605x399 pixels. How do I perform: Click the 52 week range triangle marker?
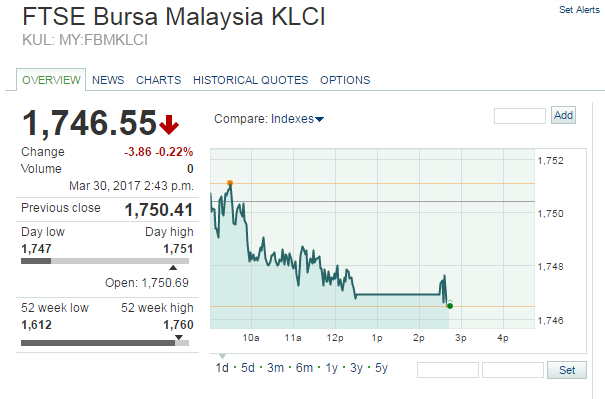179,337
